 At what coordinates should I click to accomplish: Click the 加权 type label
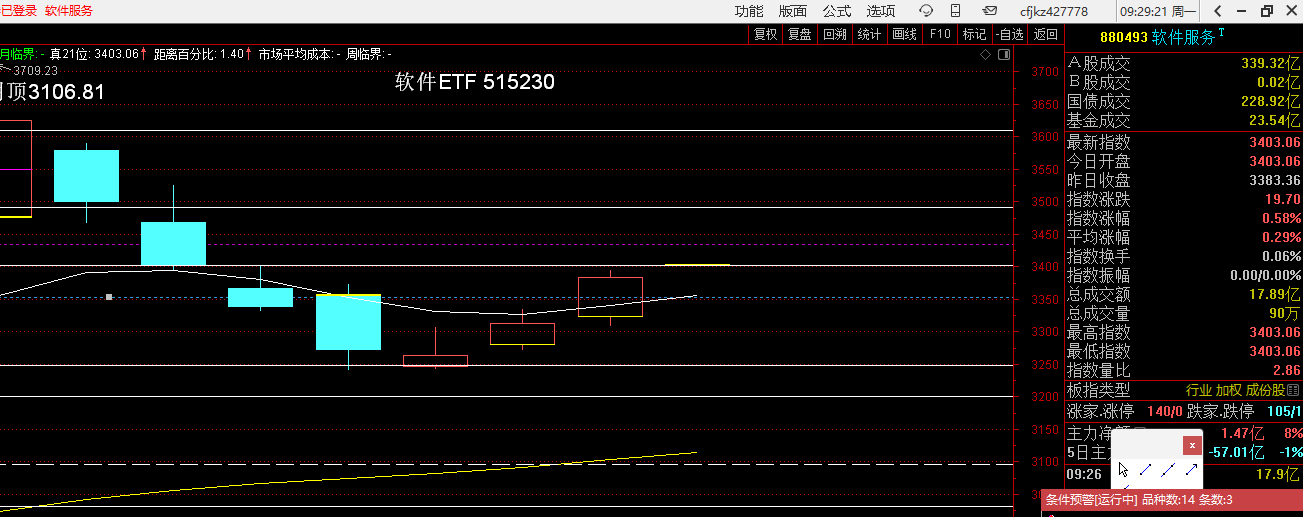(x=1229, y=390)
